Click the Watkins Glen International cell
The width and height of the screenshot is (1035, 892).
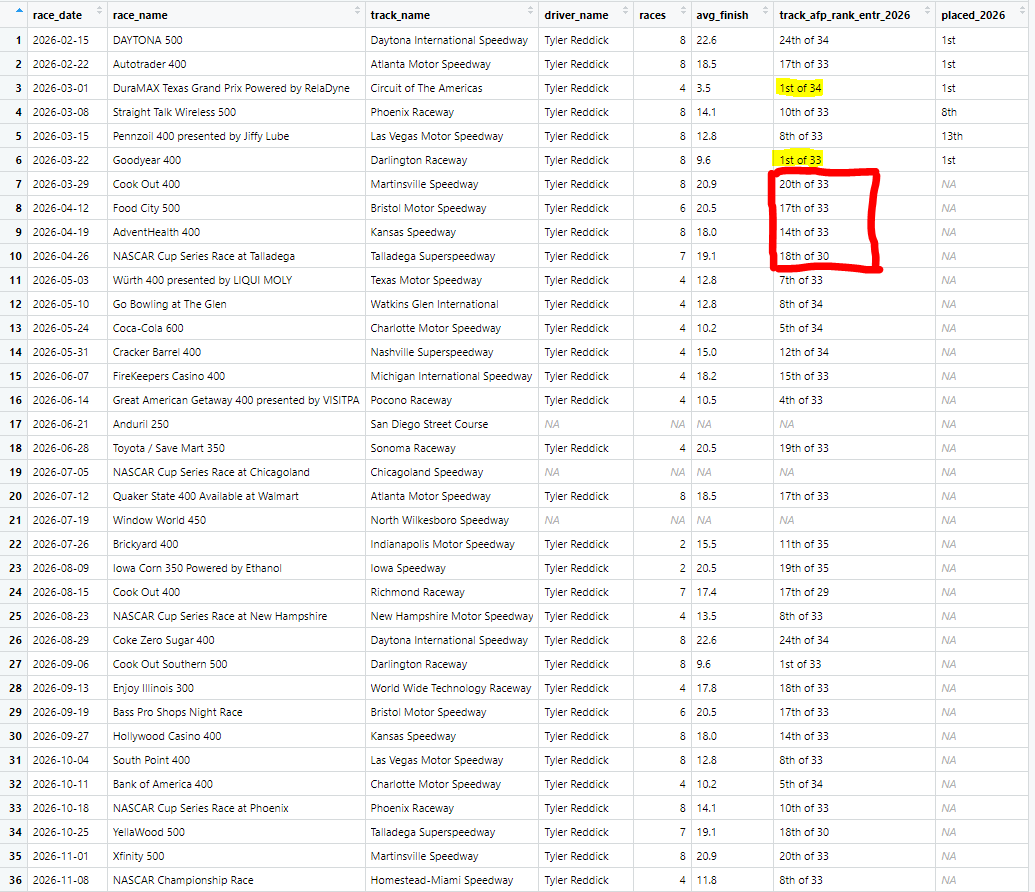[451, 304]
